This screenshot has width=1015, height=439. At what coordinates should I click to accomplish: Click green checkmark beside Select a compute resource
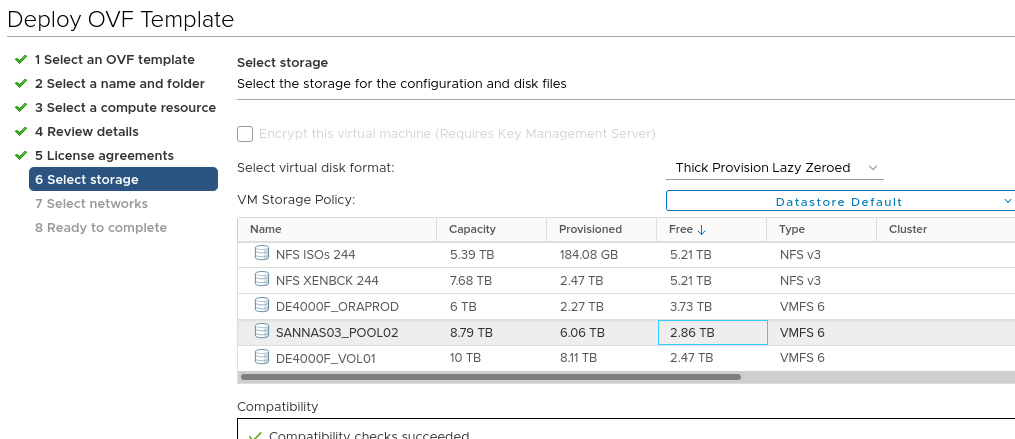tap(21, 107)
